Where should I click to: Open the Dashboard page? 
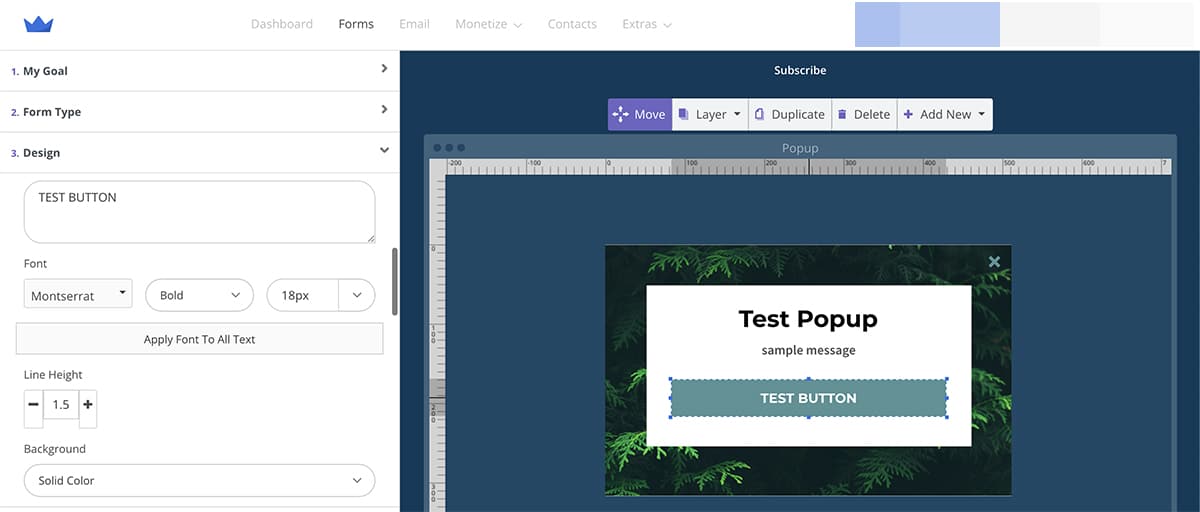point(282,24)
